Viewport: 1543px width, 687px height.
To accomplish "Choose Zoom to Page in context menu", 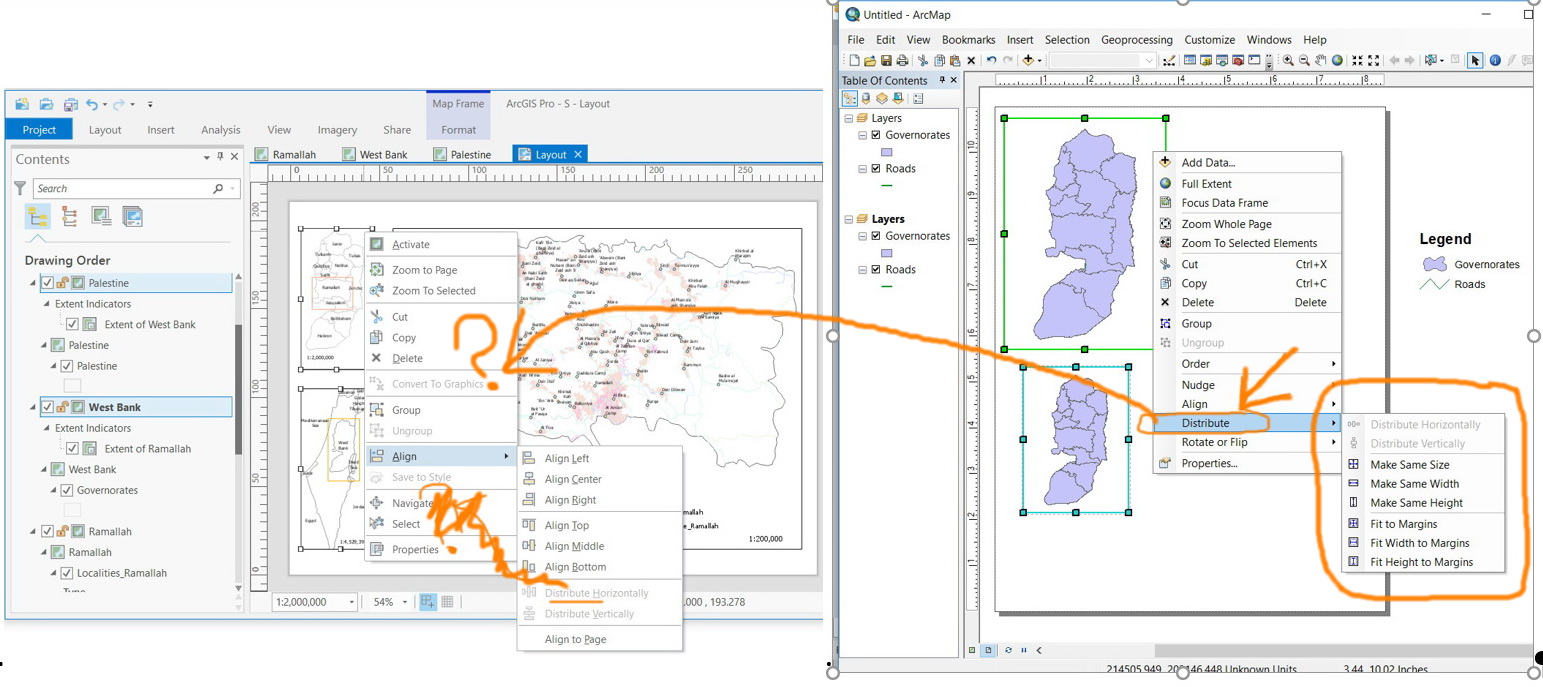I will (x=424, y=270).
